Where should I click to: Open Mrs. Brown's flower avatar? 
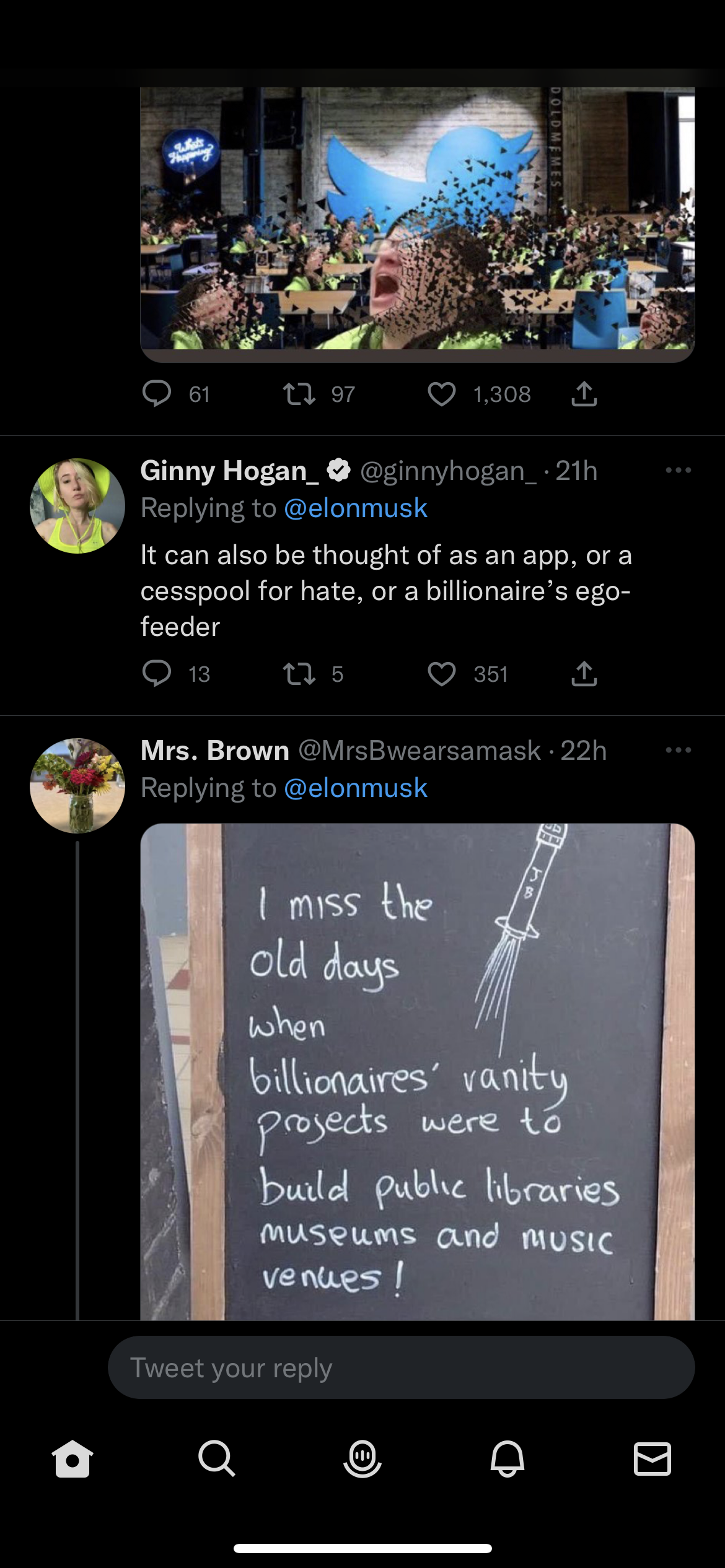77,786
